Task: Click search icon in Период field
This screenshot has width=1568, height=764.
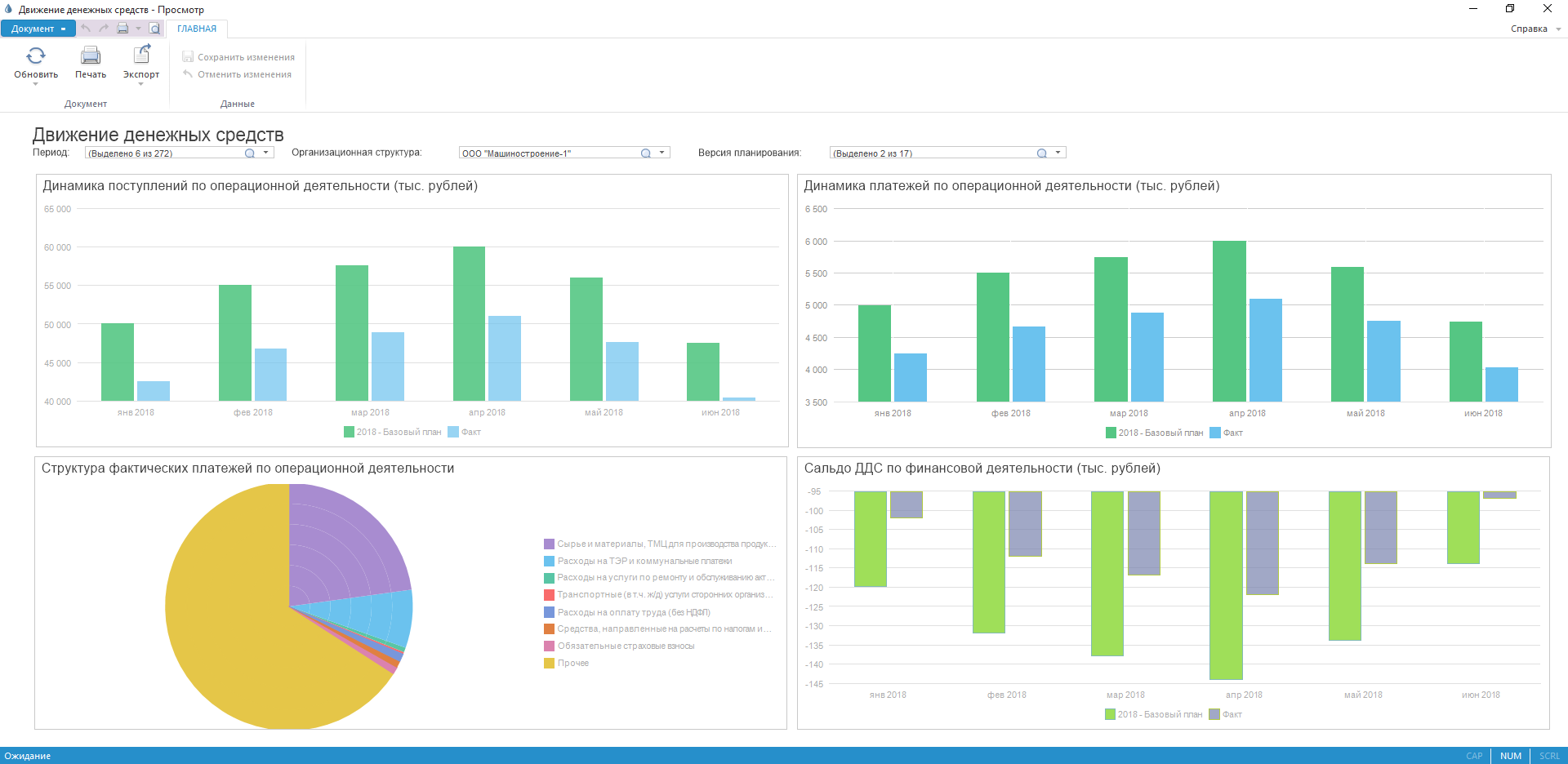Action: pyautogui.click(x=250, y=153)
